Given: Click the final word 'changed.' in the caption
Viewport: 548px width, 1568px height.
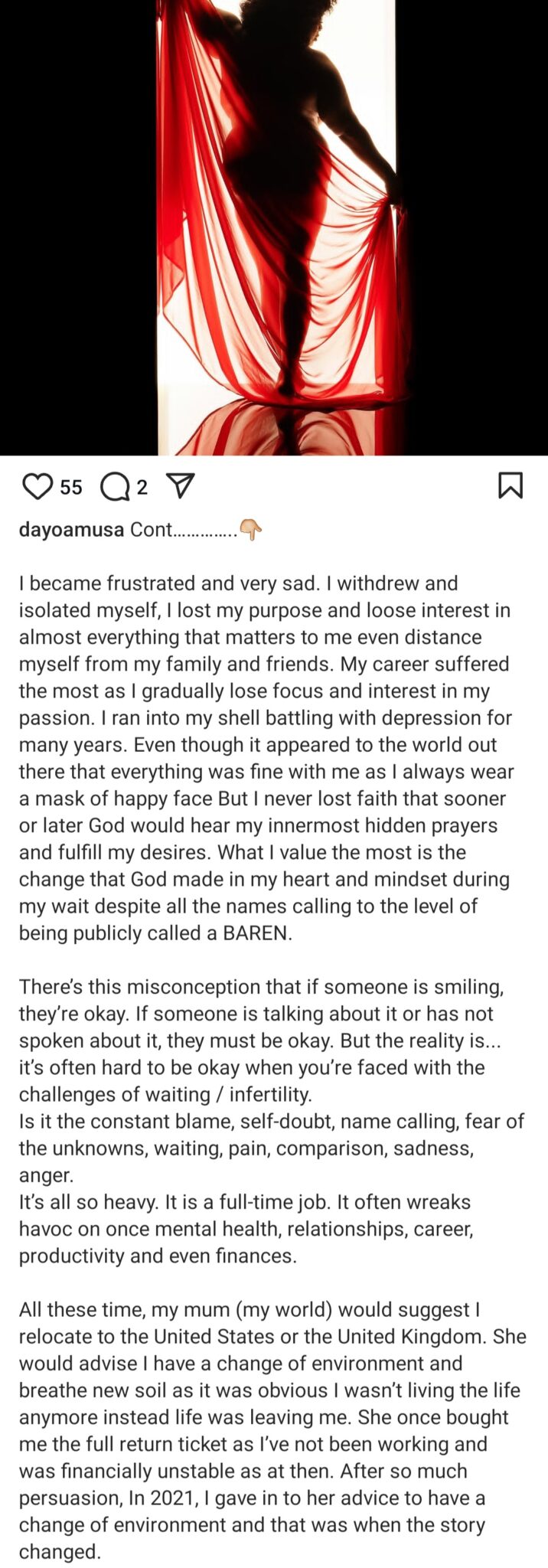Looking at the screenshot, I should tap(60, 1552).
